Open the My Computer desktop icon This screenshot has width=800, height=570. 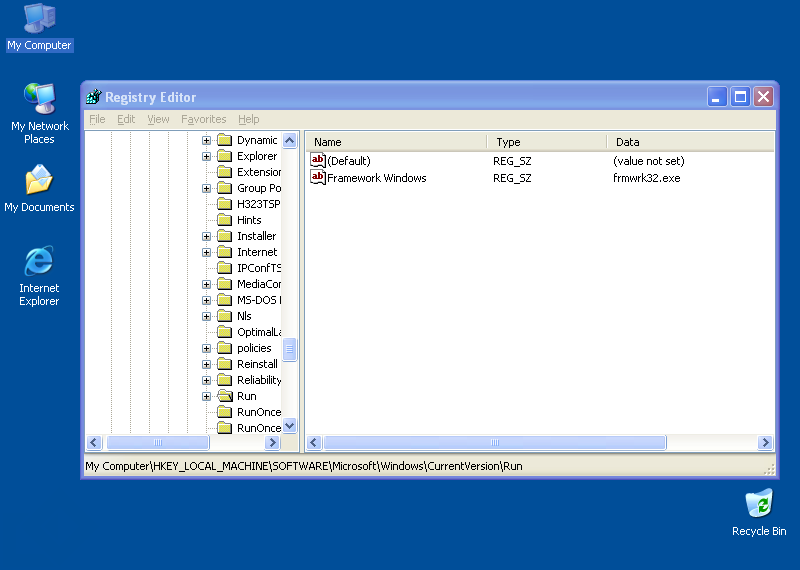(39, 18)
